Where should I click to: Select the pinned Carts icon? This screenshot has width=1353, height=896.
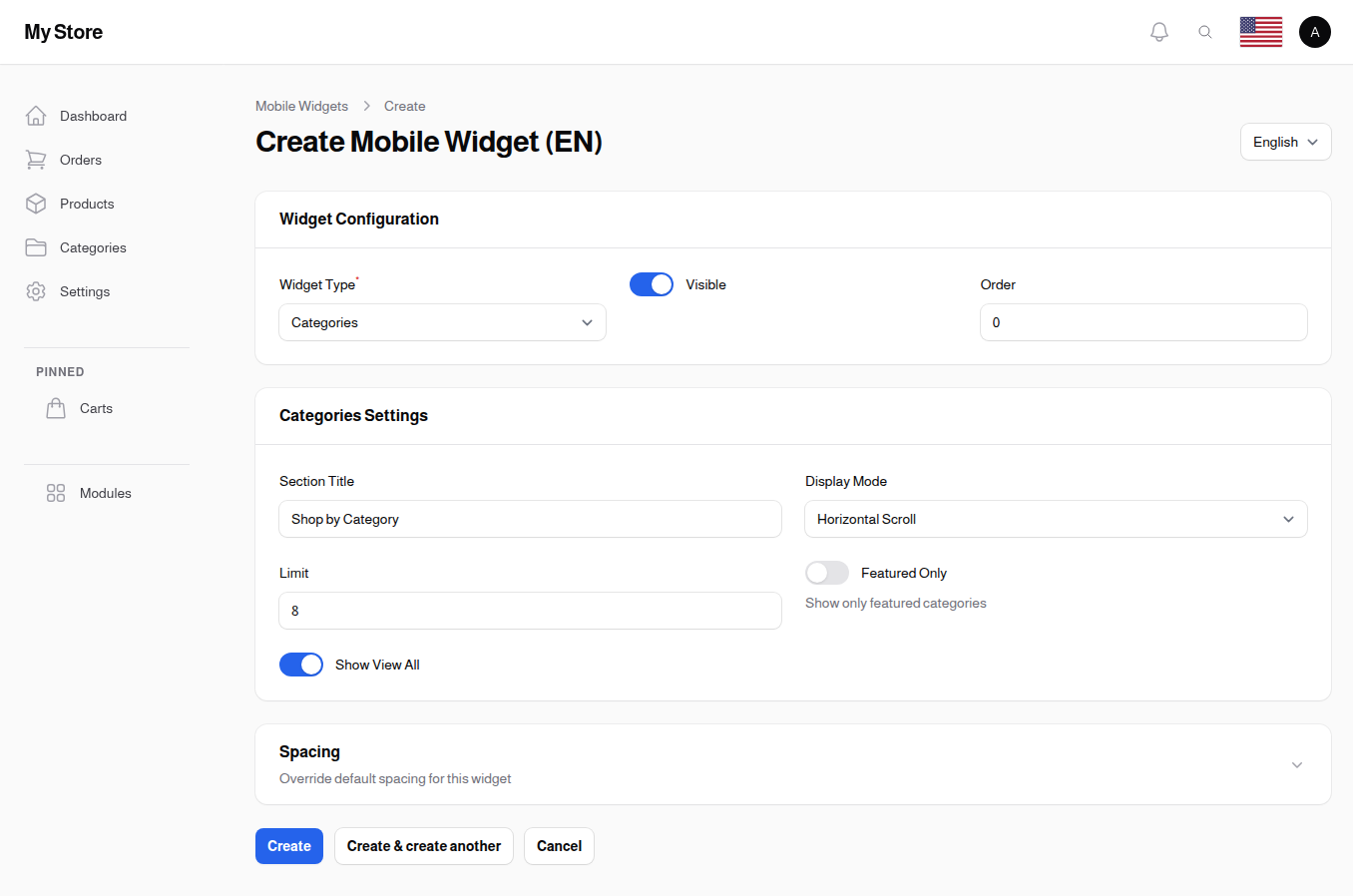(56, 407)
